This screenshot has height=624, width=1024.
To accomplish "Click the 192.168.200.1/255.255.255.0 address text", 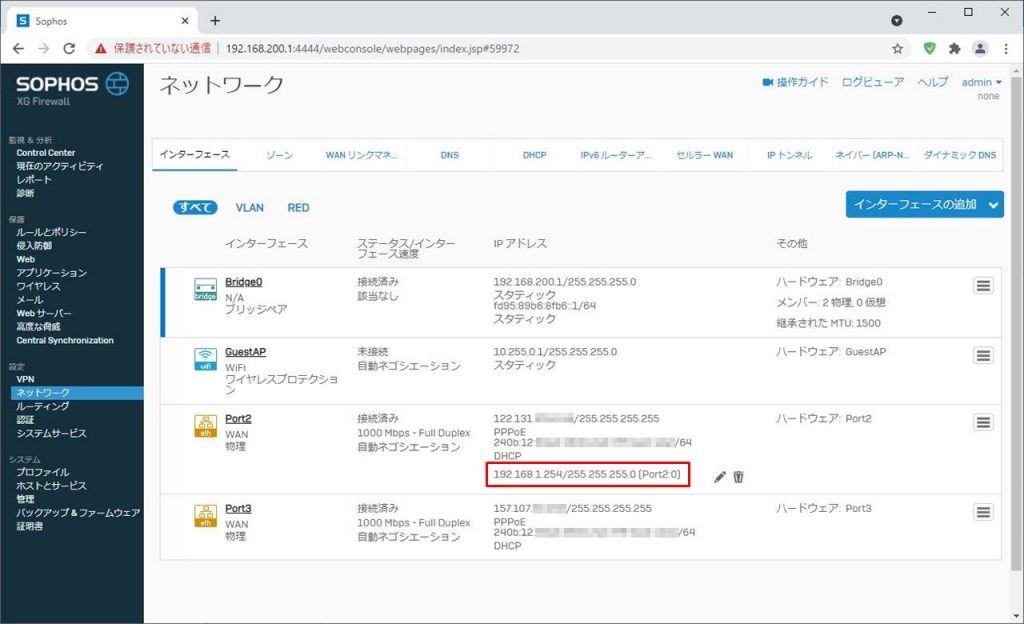I will 564,282.
